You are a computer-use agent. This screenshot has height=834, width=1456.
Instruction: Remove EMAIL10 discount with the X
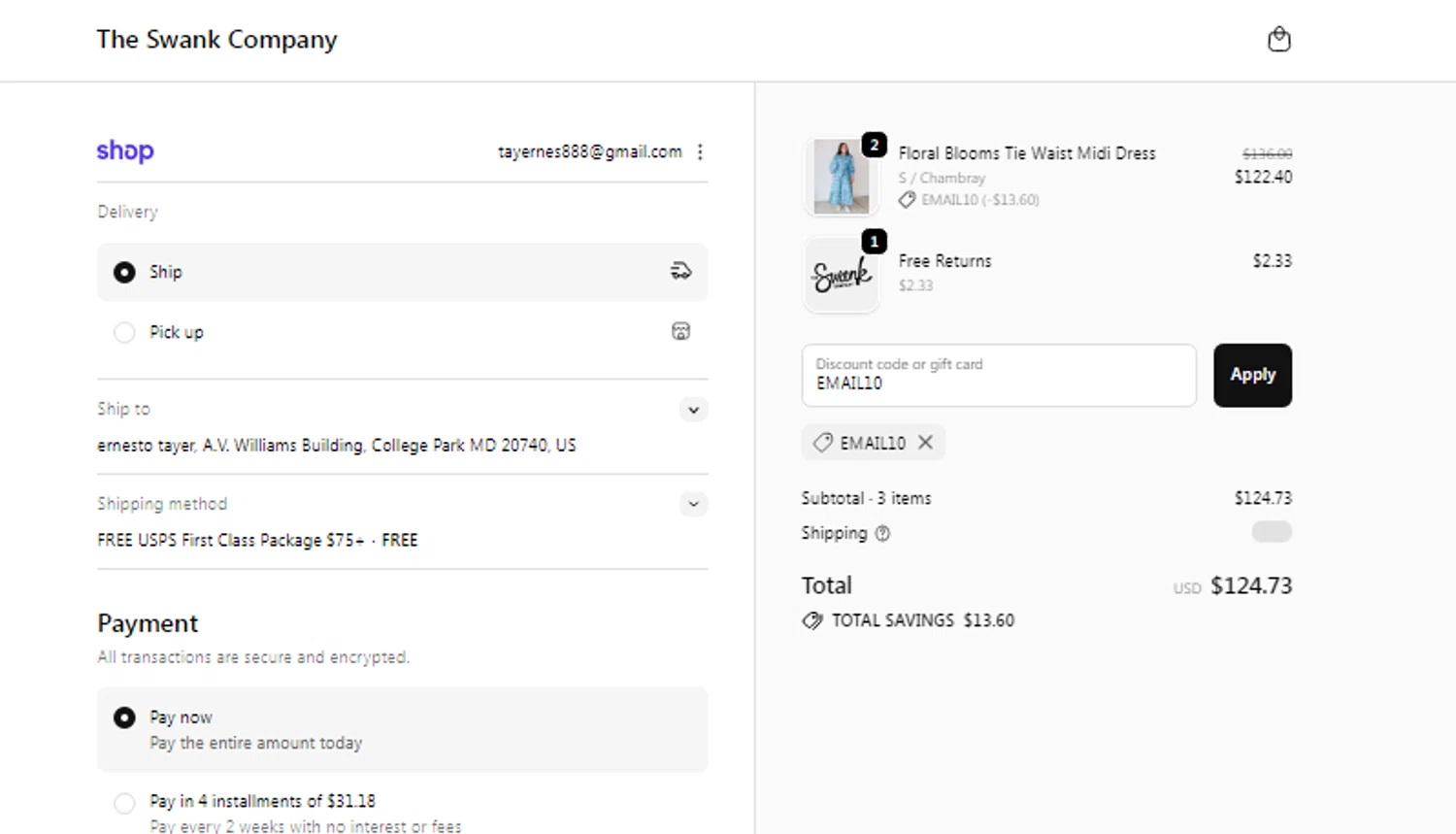pyautogui.click(x=926, y=442)
